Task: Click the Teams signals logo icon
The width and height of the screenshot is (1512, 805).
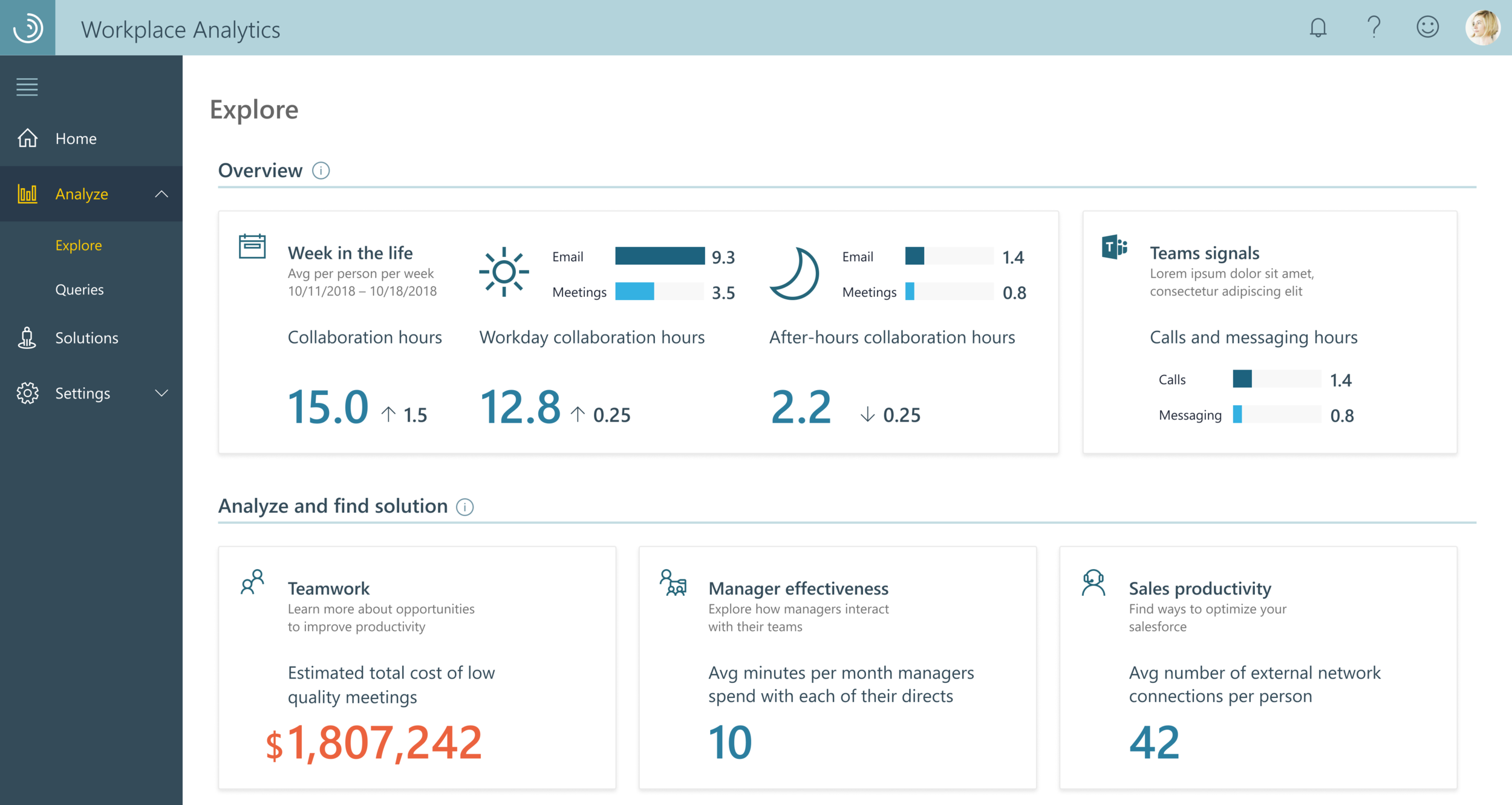Action: (1114, 247)
